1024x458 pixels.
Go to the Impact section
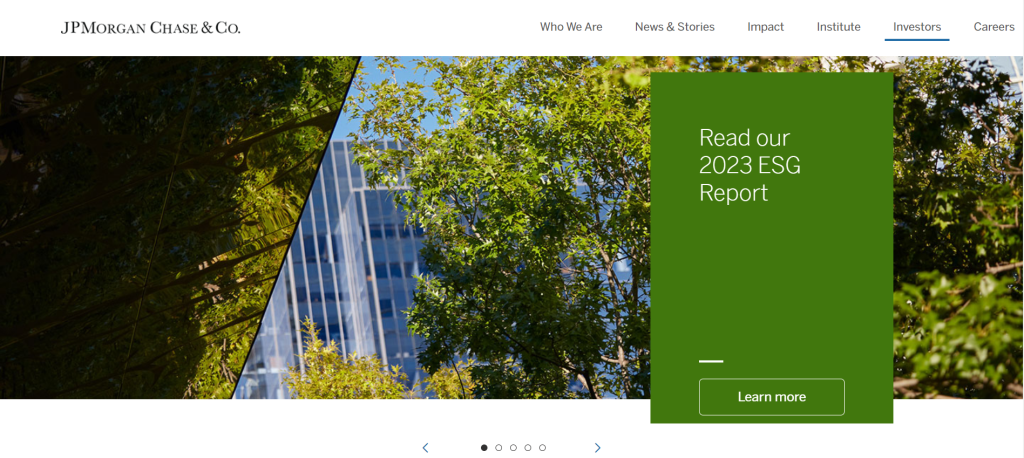coord(765,27)
